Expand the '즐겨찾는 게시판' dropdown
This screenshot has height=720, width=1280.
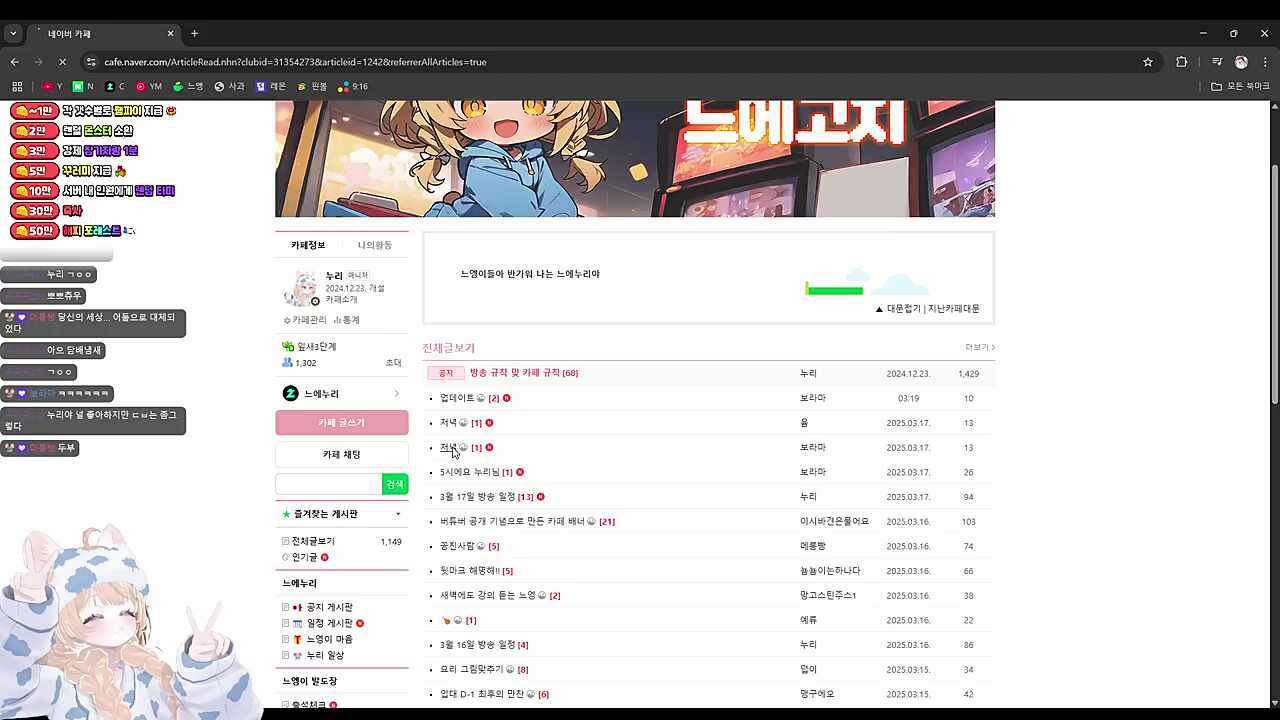tap(398, 514)
